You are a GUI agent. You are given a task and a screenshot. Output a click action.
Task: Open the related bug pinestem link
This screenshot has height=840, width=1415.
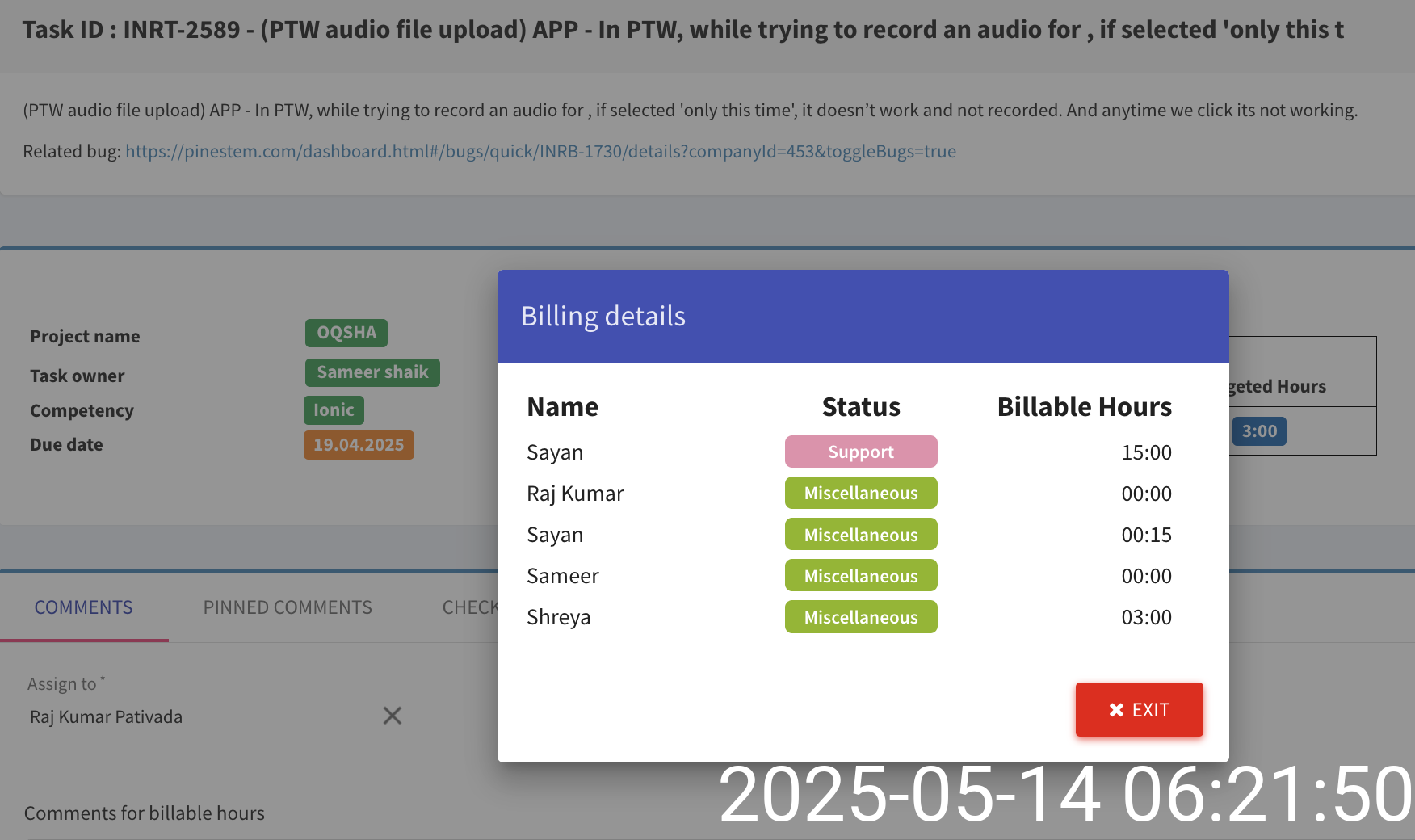point(540,152)
